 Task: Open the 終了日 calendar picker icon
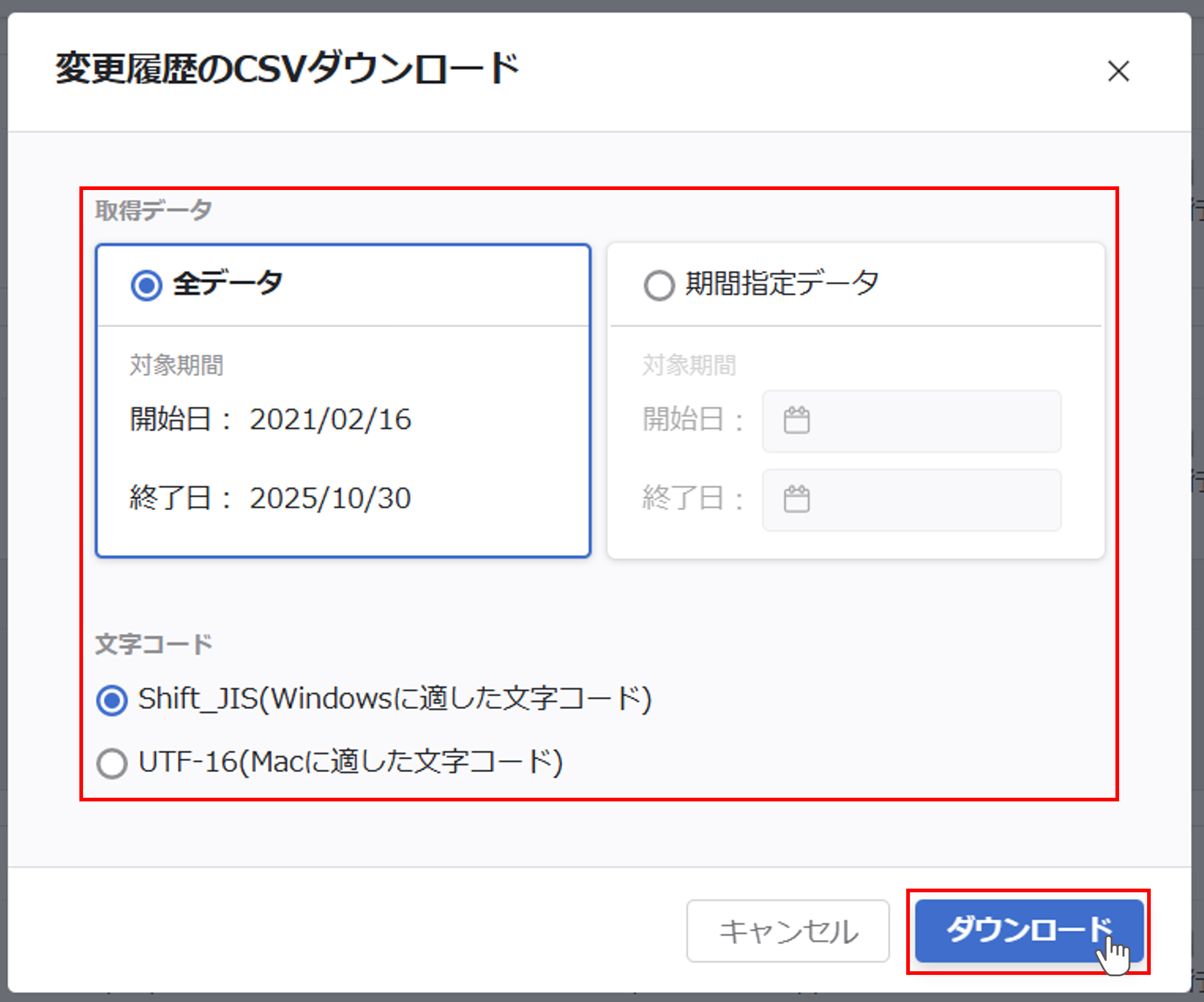click(797, 499)
